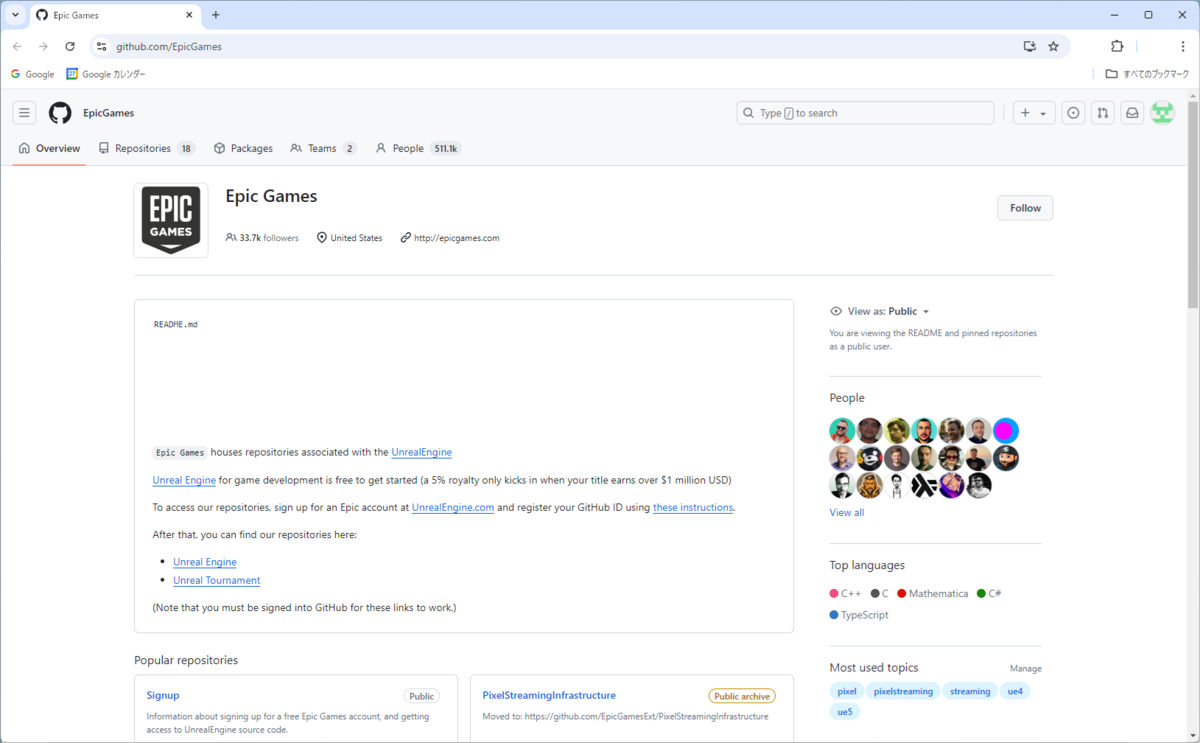Image resolution: width=1200 pixels, height=743 pixels.
Task: Go forward using the browser forward arrow
Action: (x=43, y=46)
